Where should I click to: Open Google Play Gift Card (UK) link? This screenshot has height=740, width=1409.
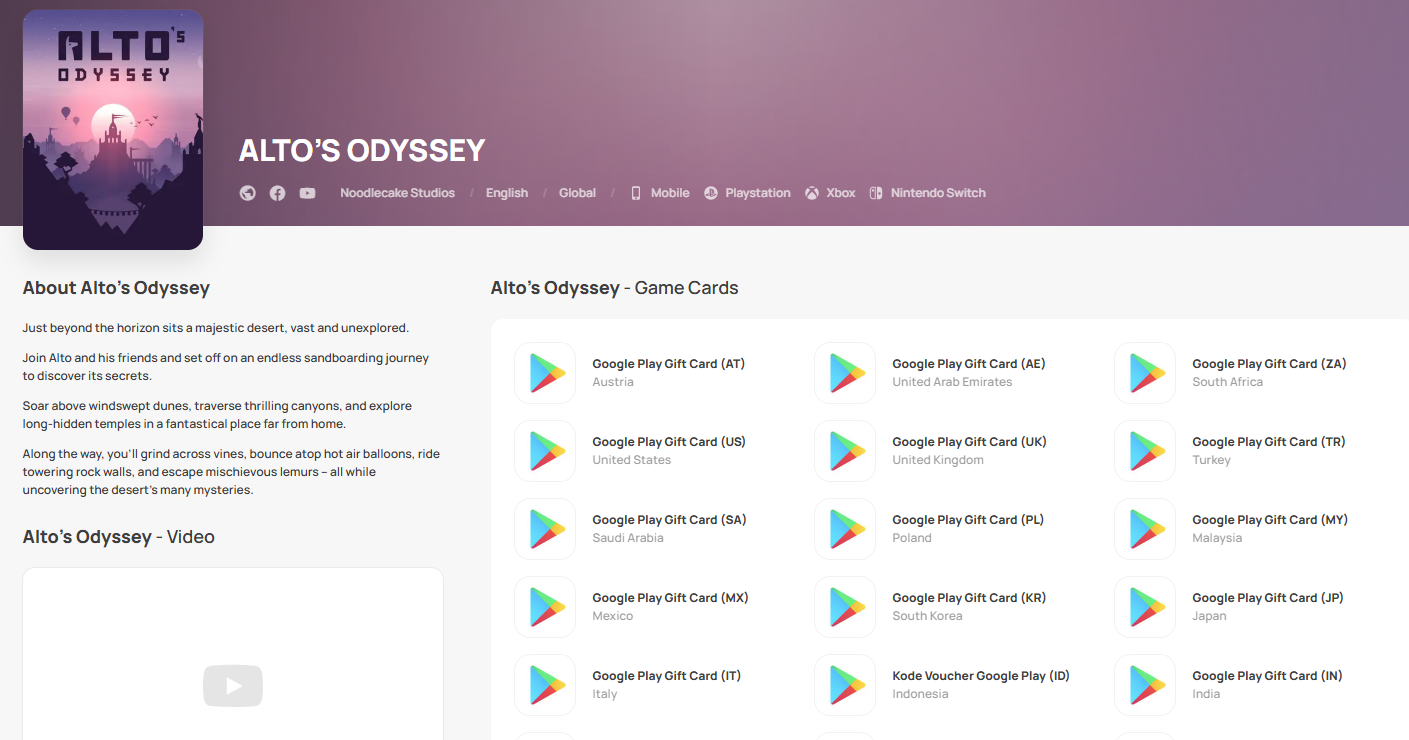click(969, 442)
